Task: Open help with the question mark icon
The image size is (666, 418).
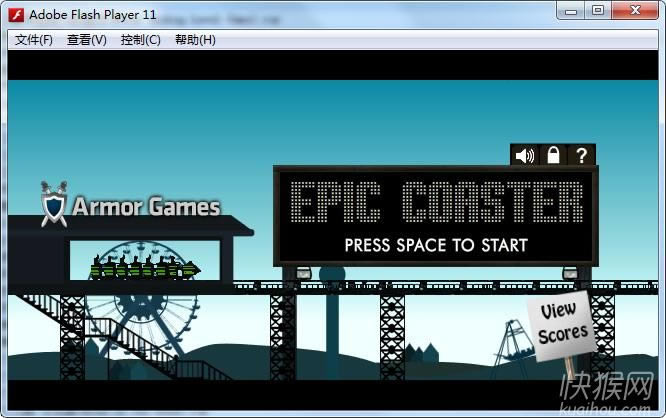Action: (x=581, y=155)
